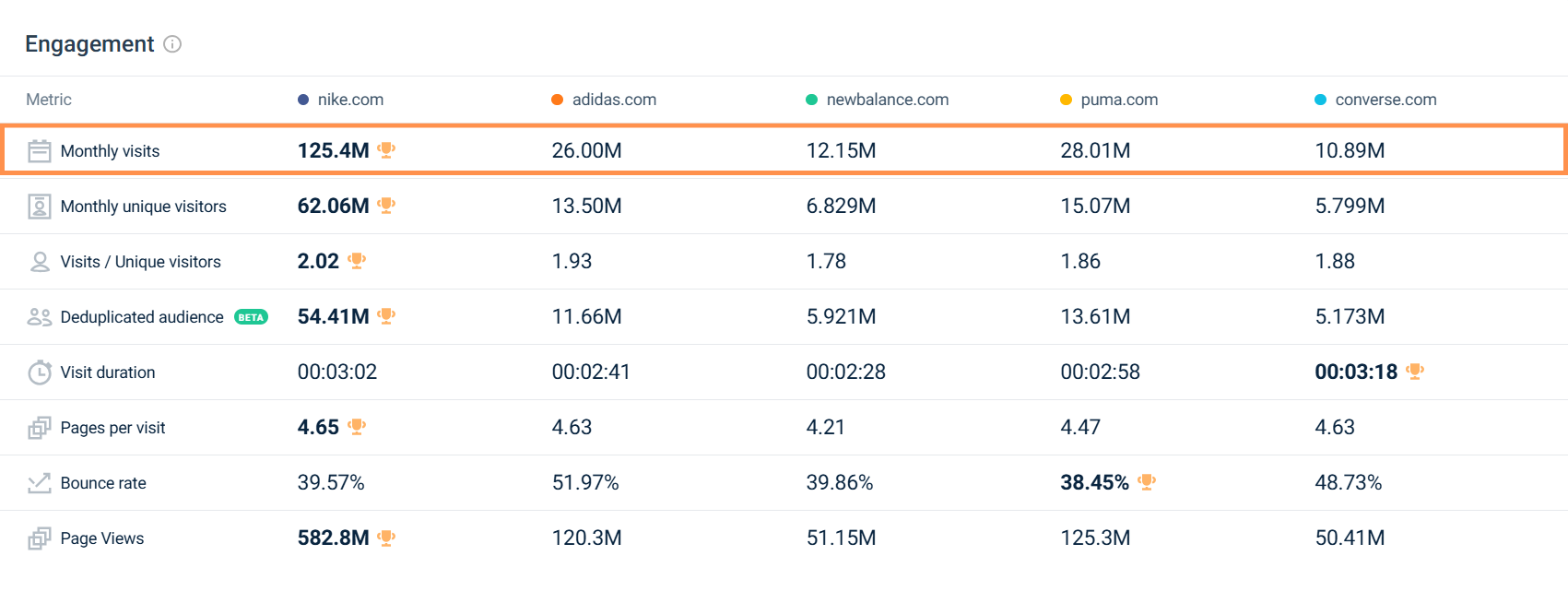
Task: Select the 62.06M unique visitors value
Action: (333, 206)
